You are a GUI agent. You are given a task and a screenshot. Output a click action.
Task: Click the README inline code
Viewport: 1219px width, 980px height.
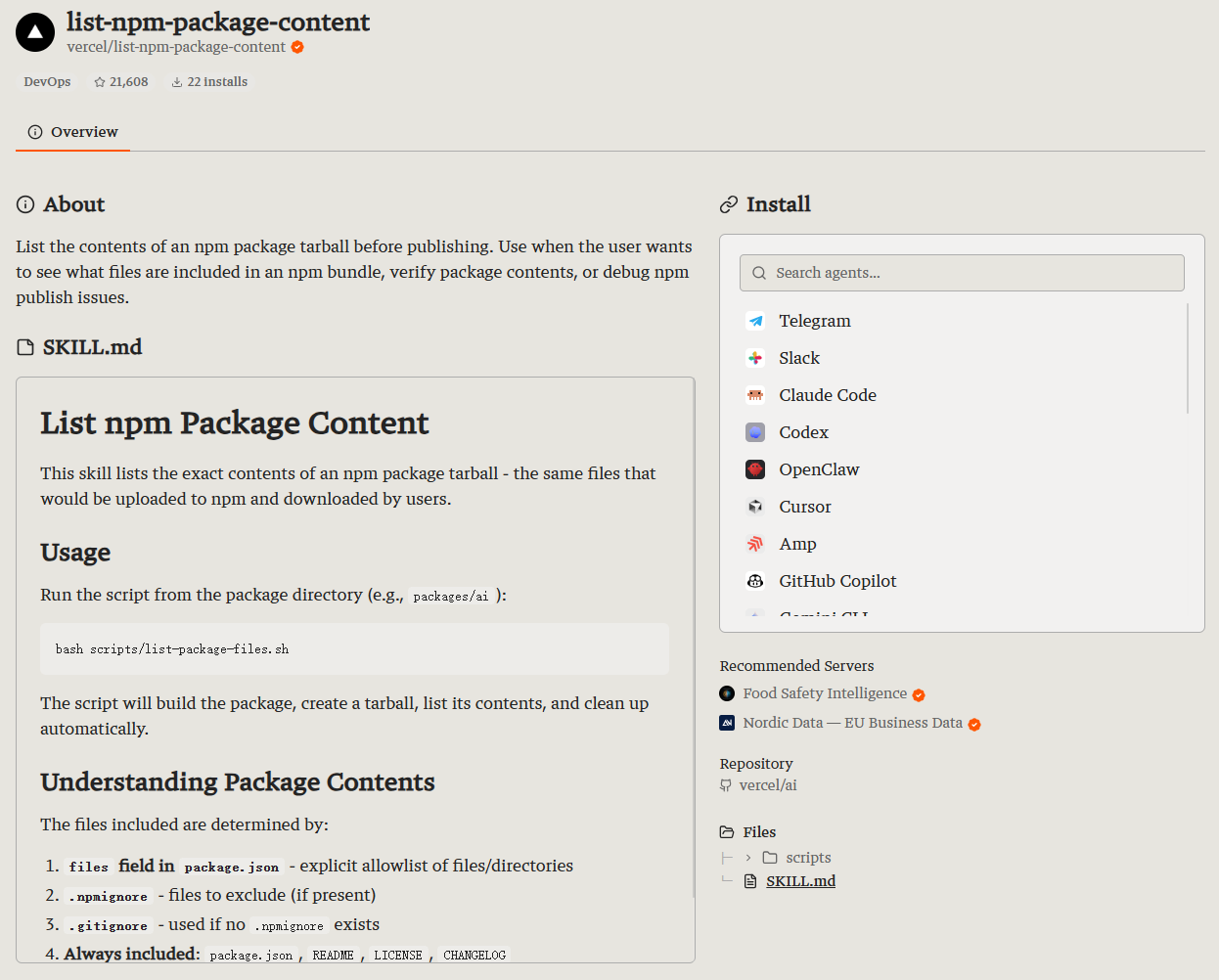(333, 955)
